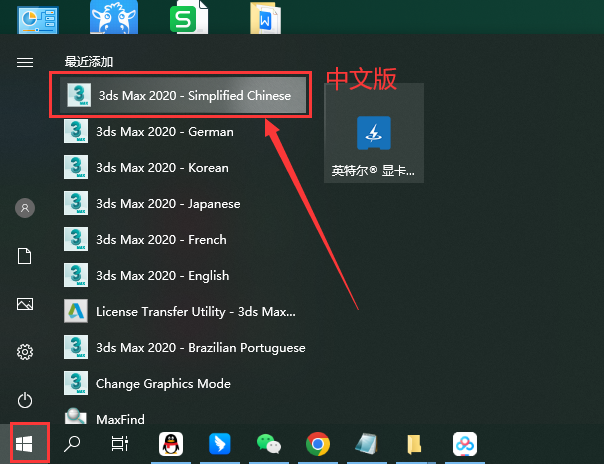Open the MaxFind app entry
Image resolution: width=604 pixels, height=464 pixels.
(x=120, y=417)
